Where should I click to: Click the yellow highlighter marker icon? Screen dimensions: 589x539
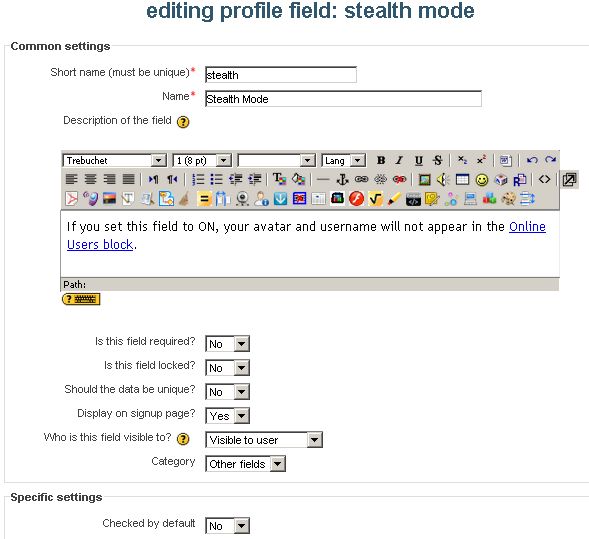pos(394,198)
